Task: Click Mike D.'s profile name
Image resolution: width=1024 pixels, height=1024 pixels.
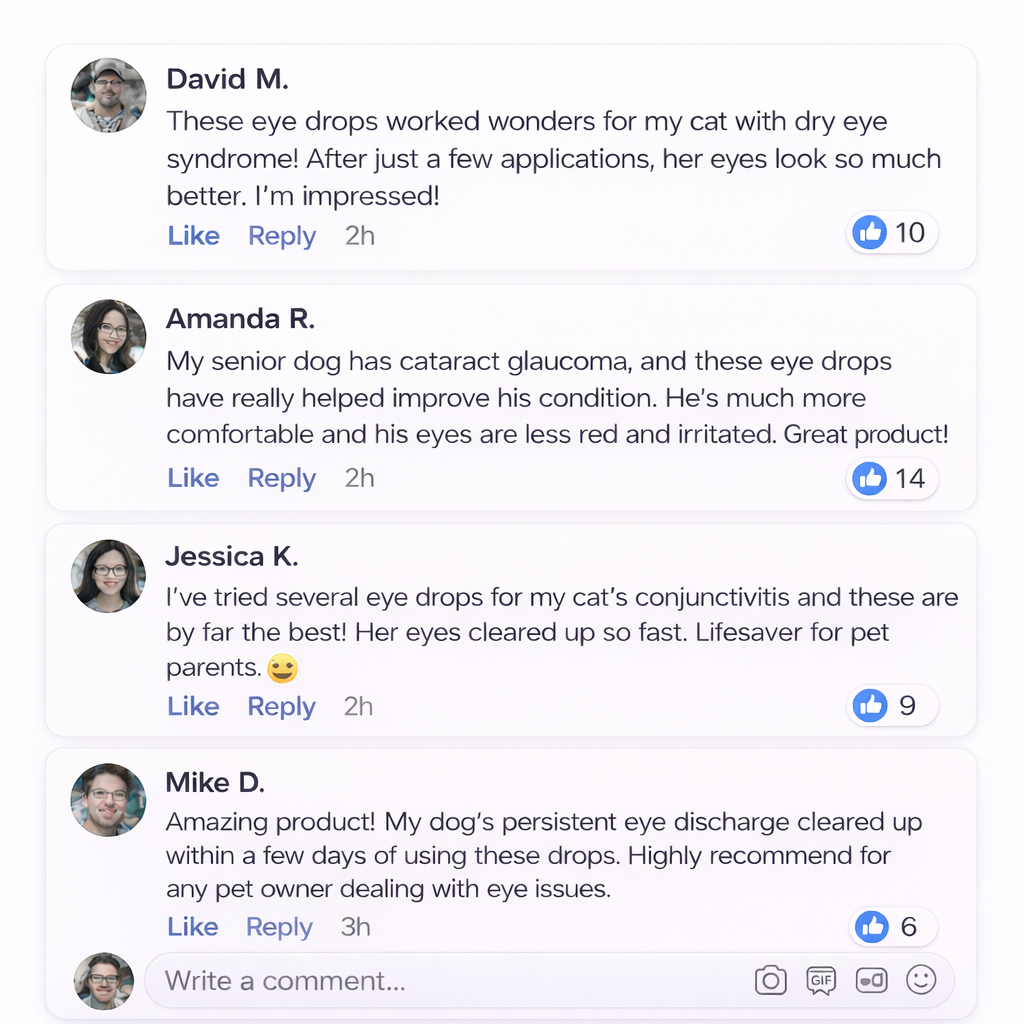Action: (x=215, y=783)
